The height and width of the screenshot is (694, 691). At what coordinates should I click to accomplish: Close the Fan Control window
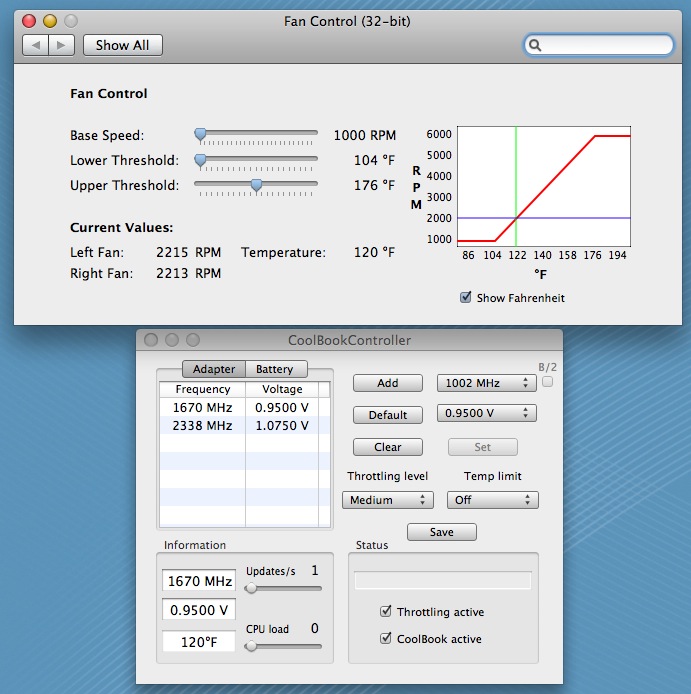29,21
